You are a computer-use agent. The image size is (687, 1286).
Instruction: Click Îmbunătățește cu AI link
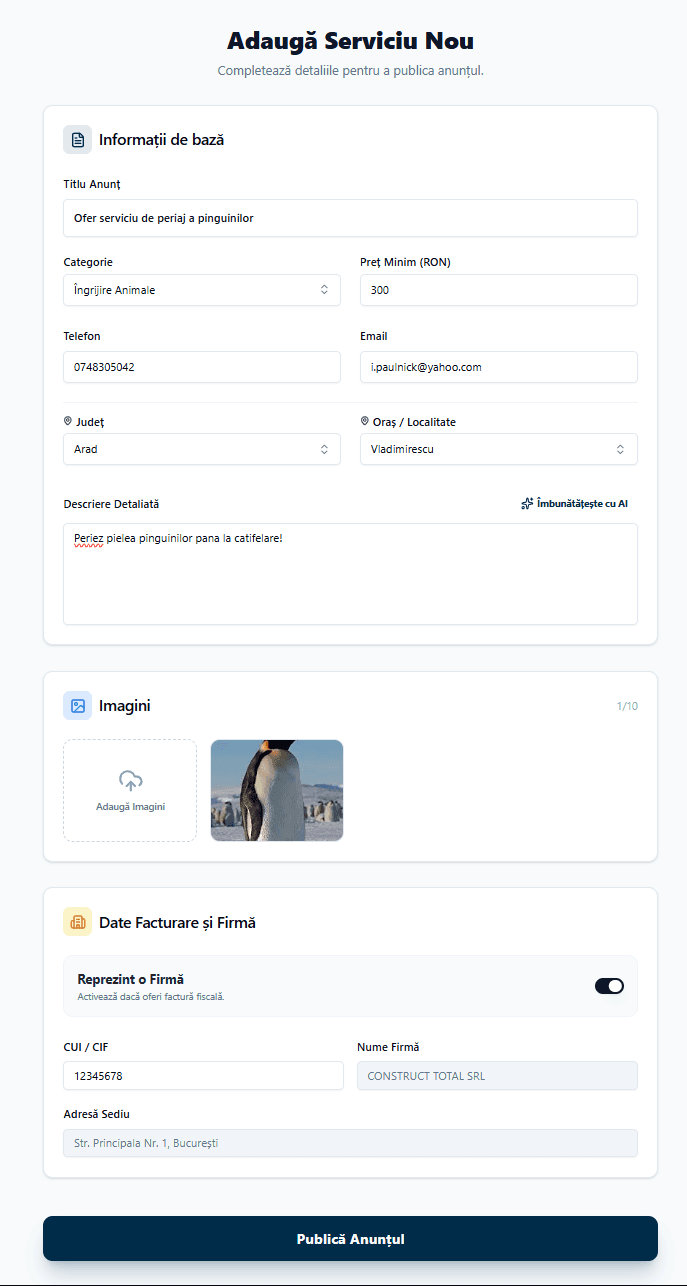tap(581, 504)
